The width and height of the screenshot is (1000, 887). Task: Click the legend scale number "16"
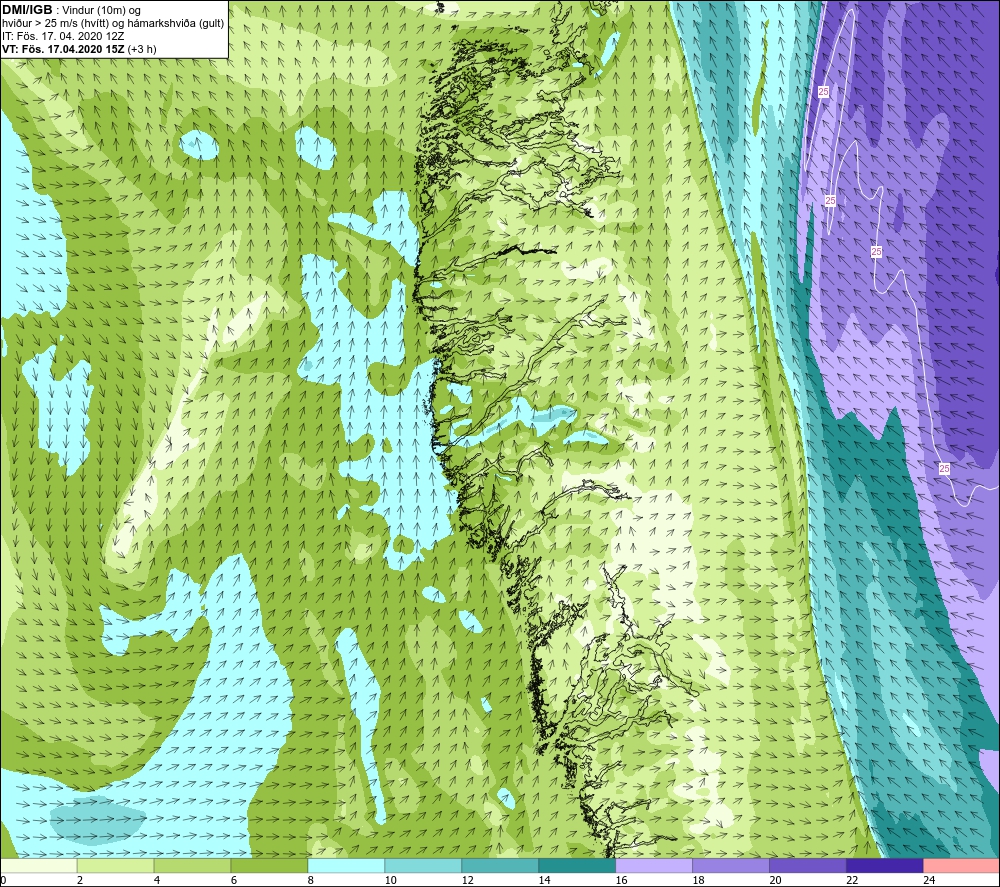click(x=621, y=880)
